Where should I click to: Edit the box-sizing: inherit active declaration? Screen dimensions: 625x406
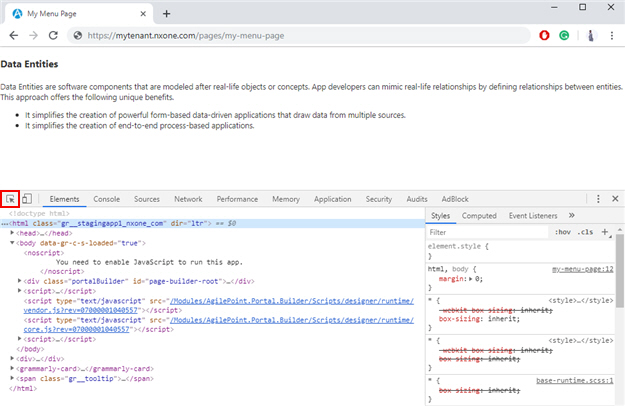pyautogui.click(x=479, y=319)
